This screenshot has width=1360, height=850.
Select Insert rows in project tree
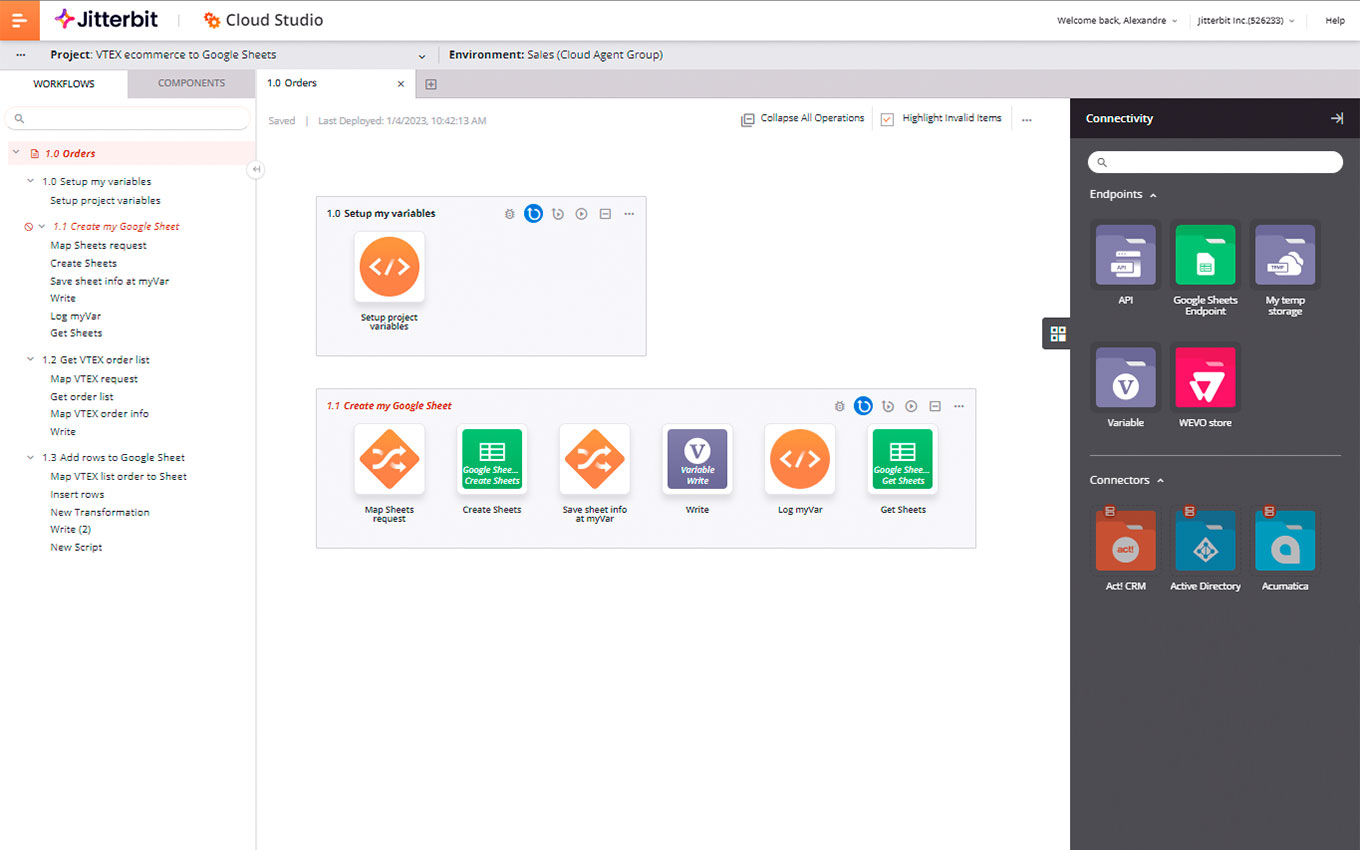pos(77,494)
